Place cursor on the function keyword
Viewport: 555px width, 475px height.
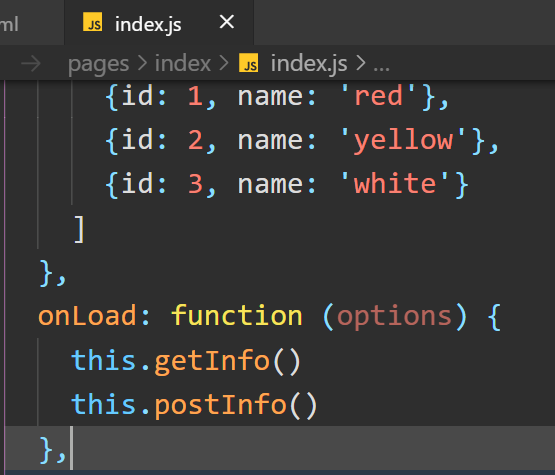[x=236, y=315]
